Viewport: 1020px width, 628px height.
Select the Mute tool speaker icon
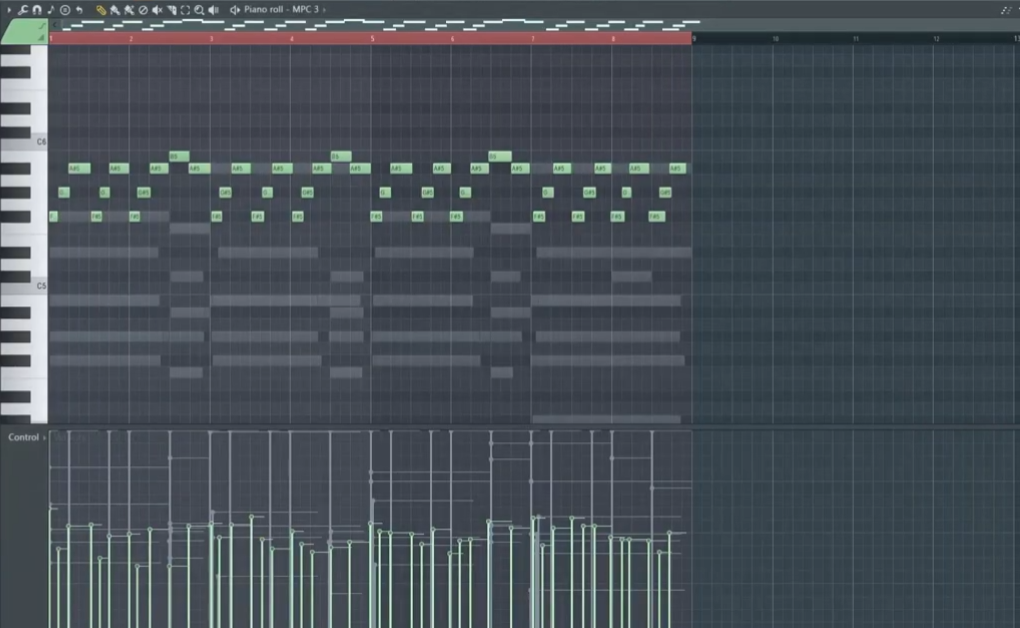click(157, 10)
